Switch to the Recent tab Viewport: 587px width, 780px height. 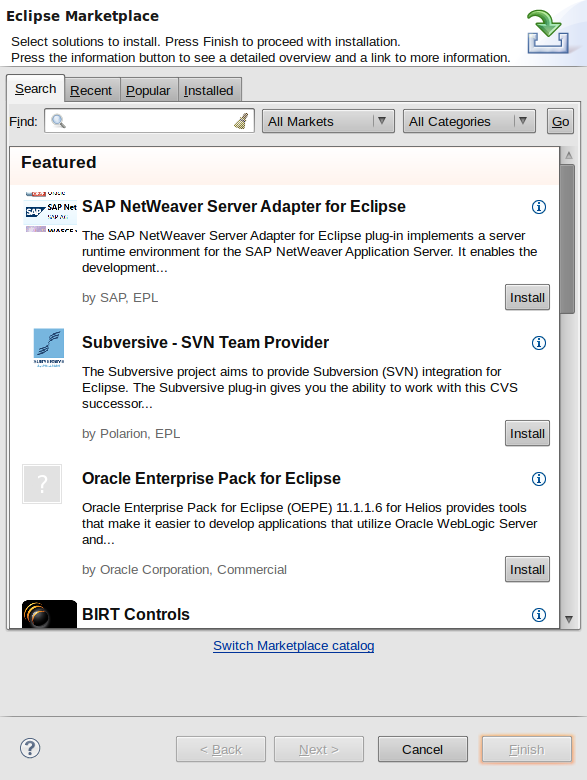(91, 91)
